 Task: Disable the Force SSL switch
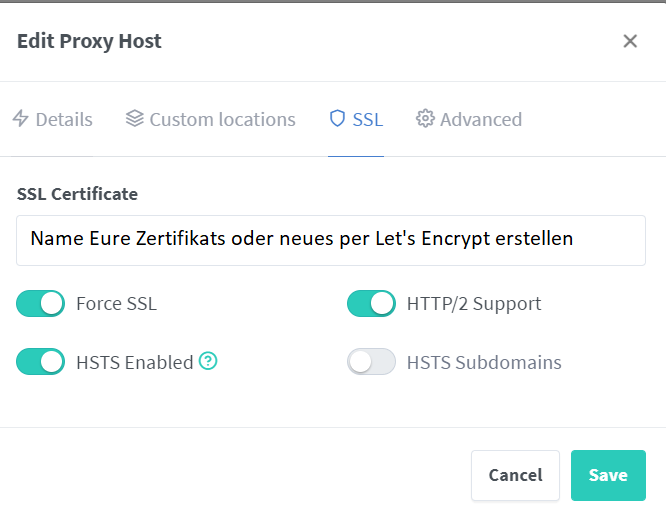pos(40,303)
